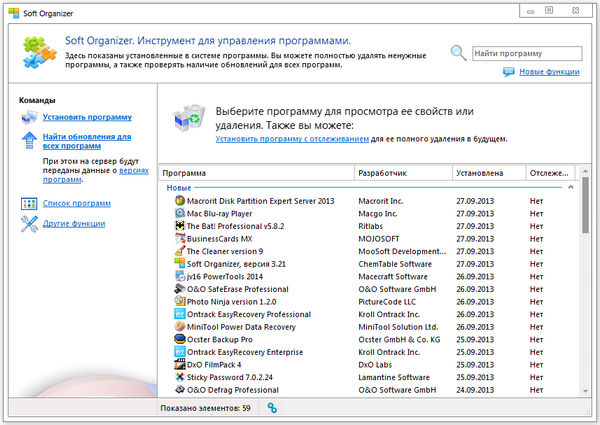The width and height of the screenshot is (600, 425).
Task: Click the Найти программу search field
Action: (525, 52)
